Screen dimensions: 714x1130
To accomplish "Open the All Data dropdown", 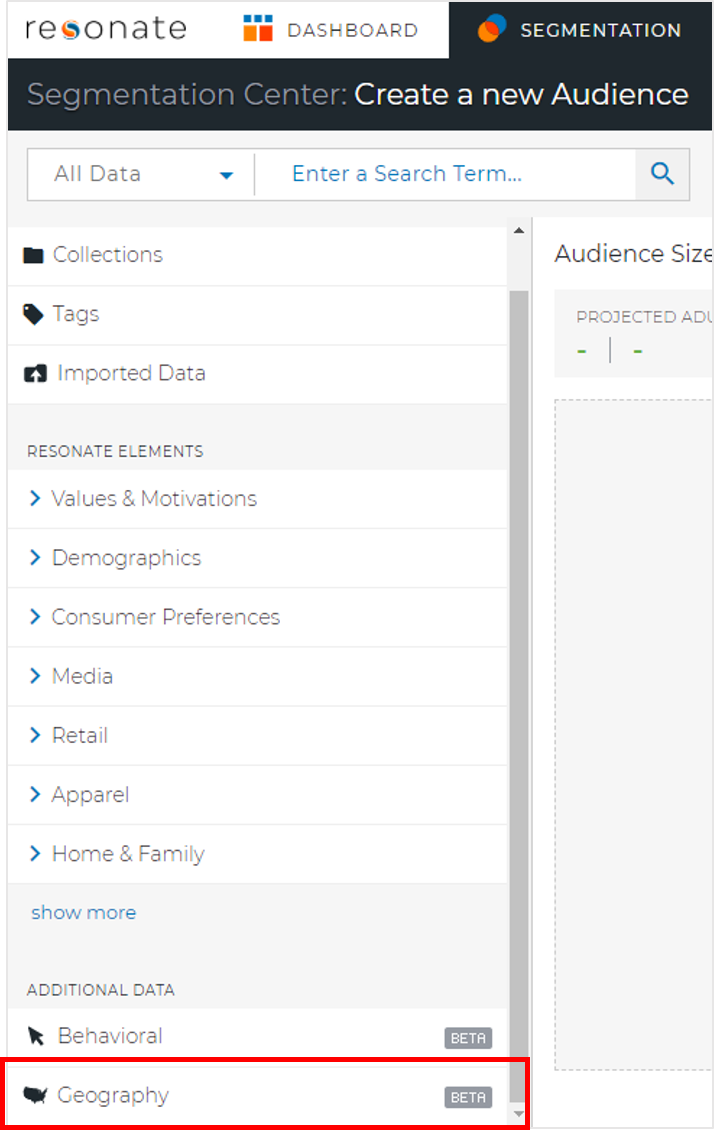I will coord(141,174).
